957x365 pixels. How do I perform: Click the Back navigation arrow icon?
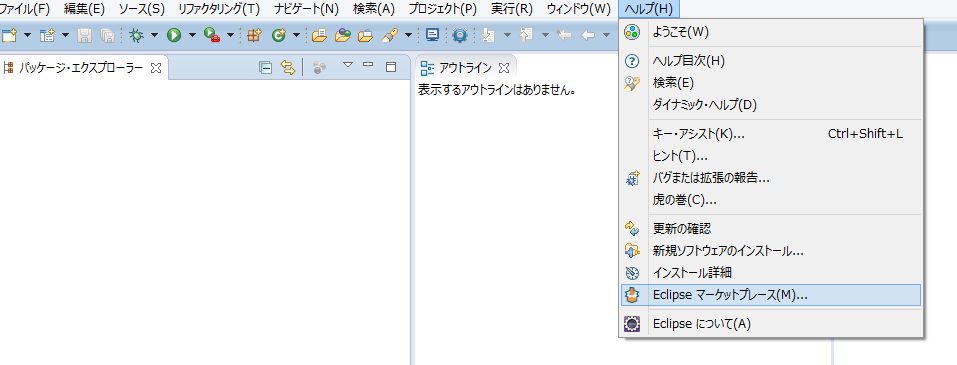tap(588, 35)
